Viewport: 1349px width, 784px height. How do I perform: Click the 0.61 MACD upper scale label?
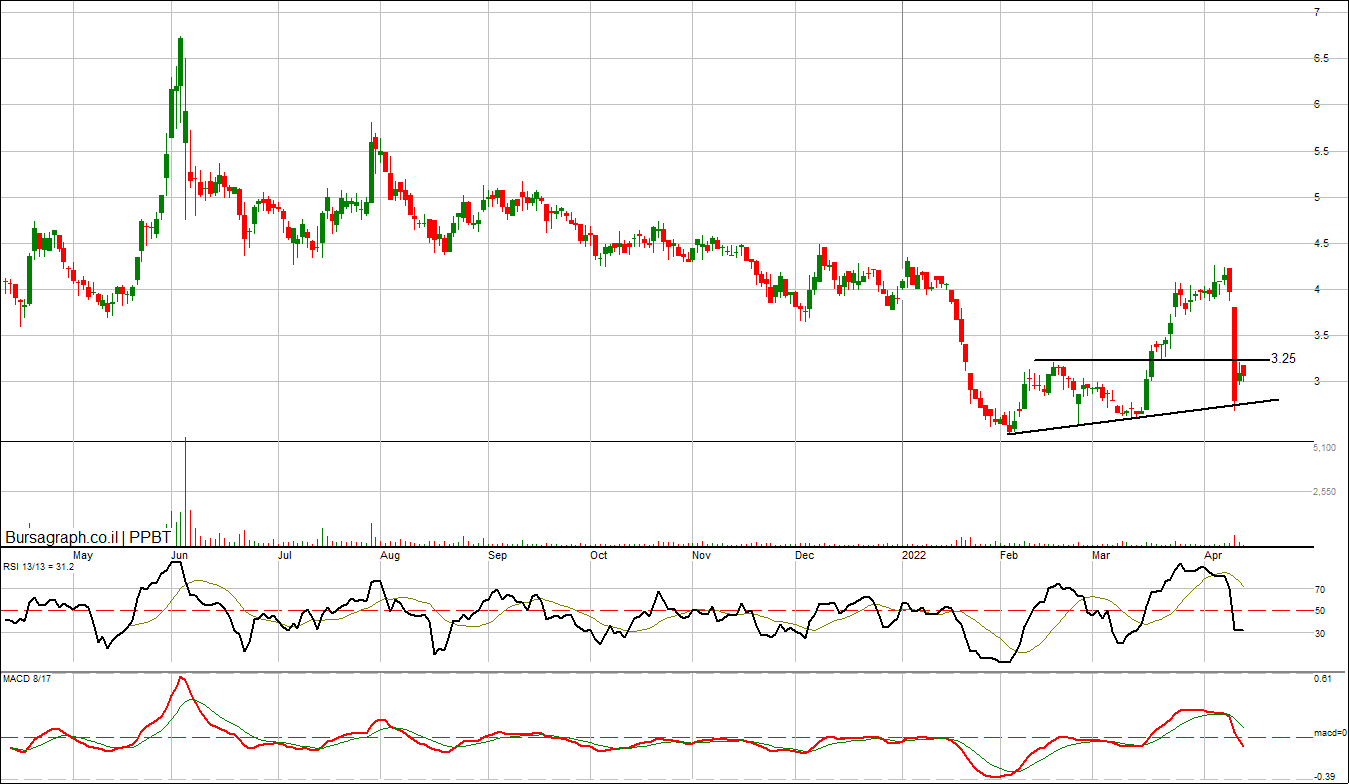(1322, 680)
